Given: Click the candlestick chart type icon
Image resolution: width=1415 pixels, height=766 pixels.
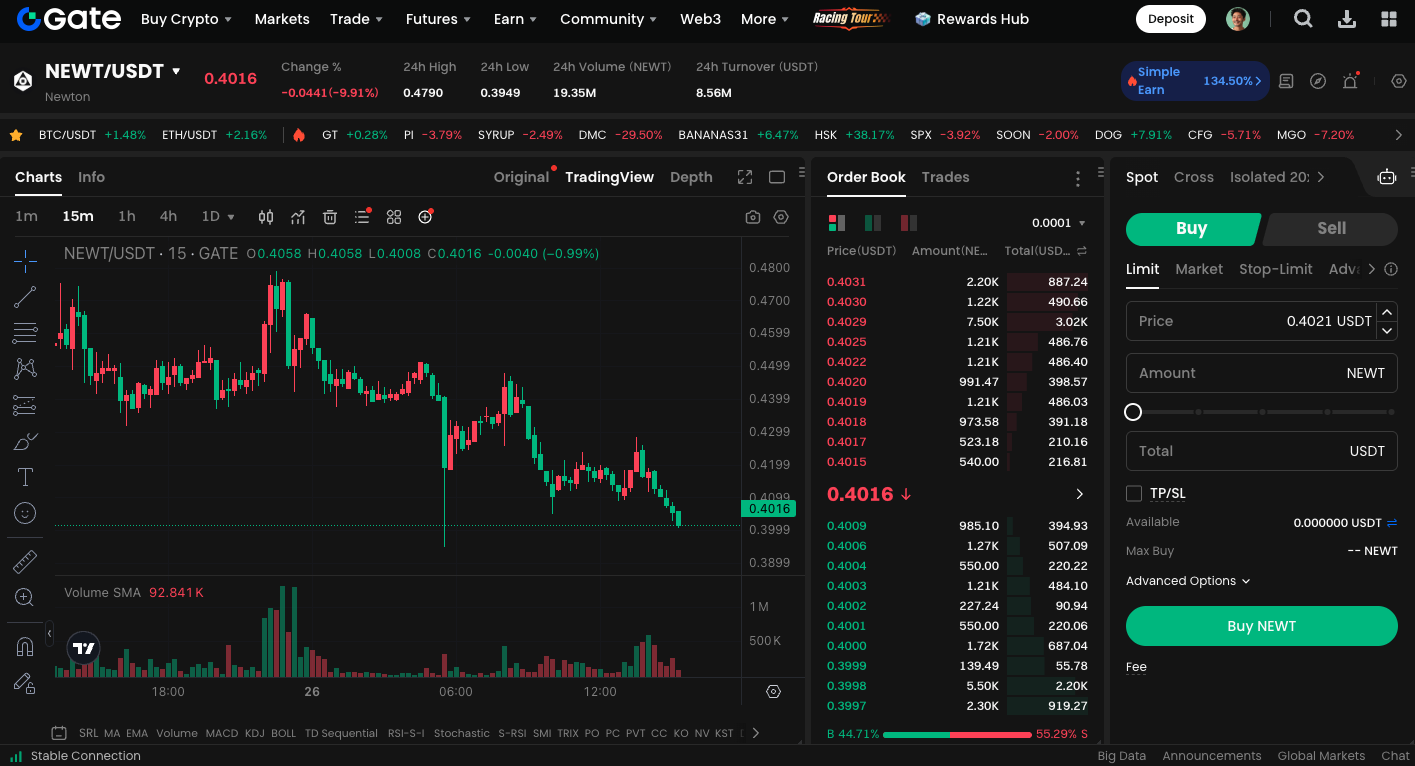Looking at the screenshot, I should tap(266, 217).
